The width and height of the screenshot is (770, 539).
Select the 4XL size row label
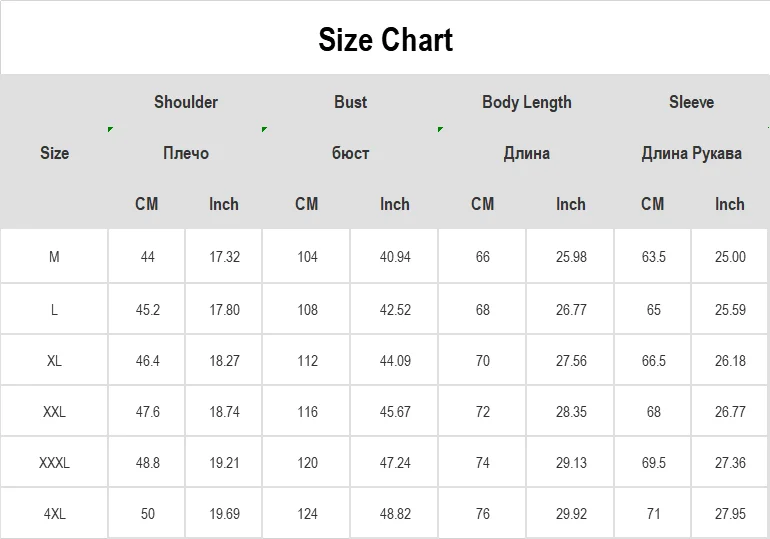coord(54,514)
